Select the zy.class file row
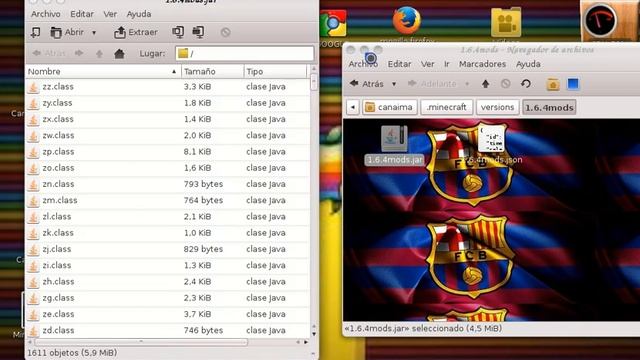640x360 pixels. [167, 103]
